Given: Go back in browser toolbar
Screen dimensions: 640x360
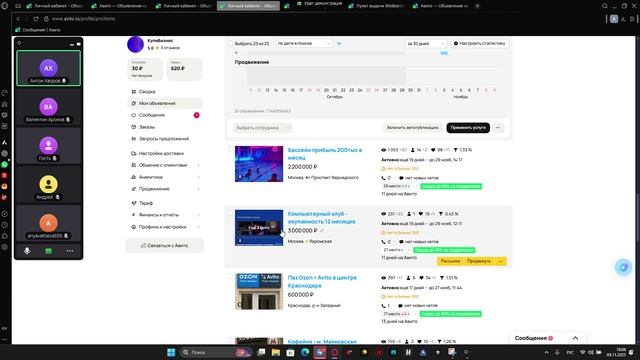Looking at the screenshot, I should tap(18, 19).
